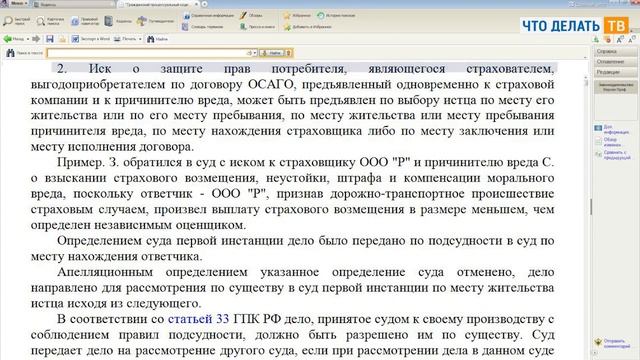This screenshot has width=640, height=360.
Task: Open Редакции tab in right panel
Action: pyautogui.click(x=616, y=72)
